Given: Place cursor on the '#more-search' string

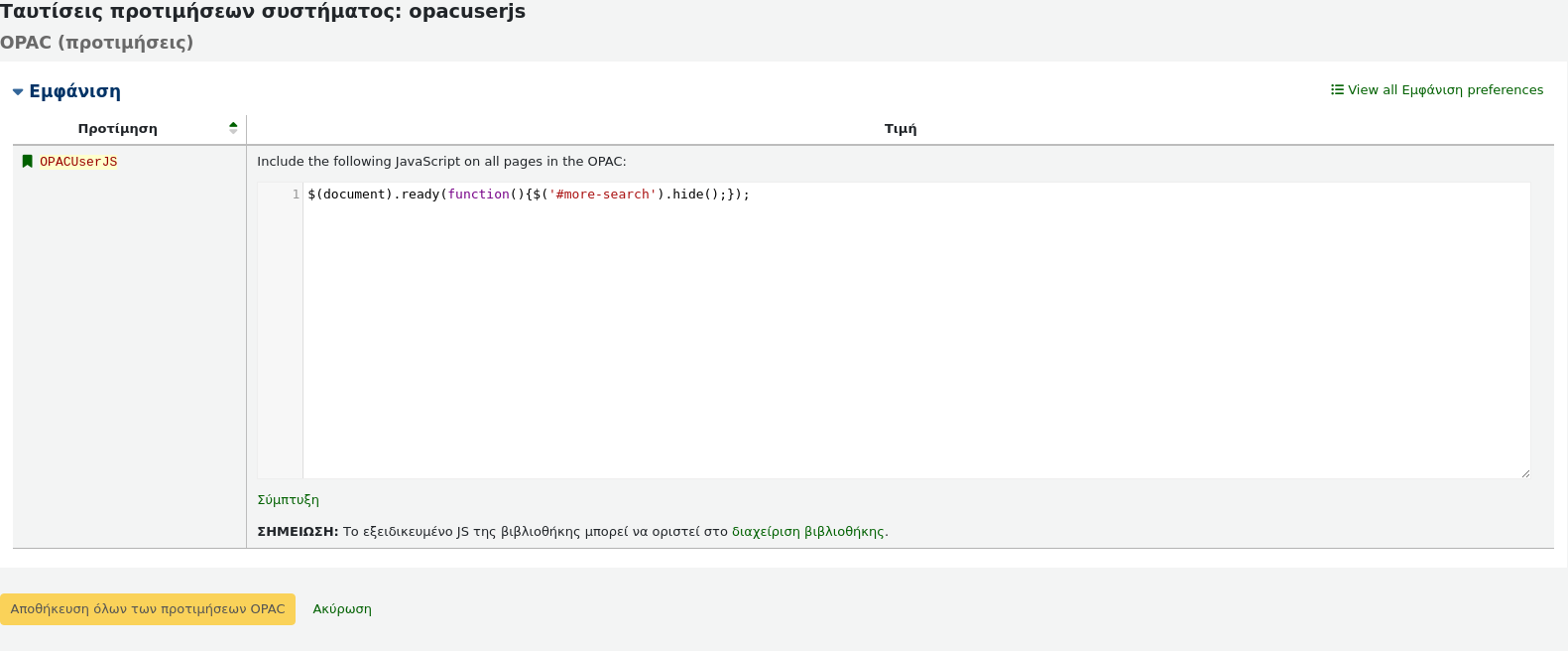Looking at the screenshot, I should 602,195.
